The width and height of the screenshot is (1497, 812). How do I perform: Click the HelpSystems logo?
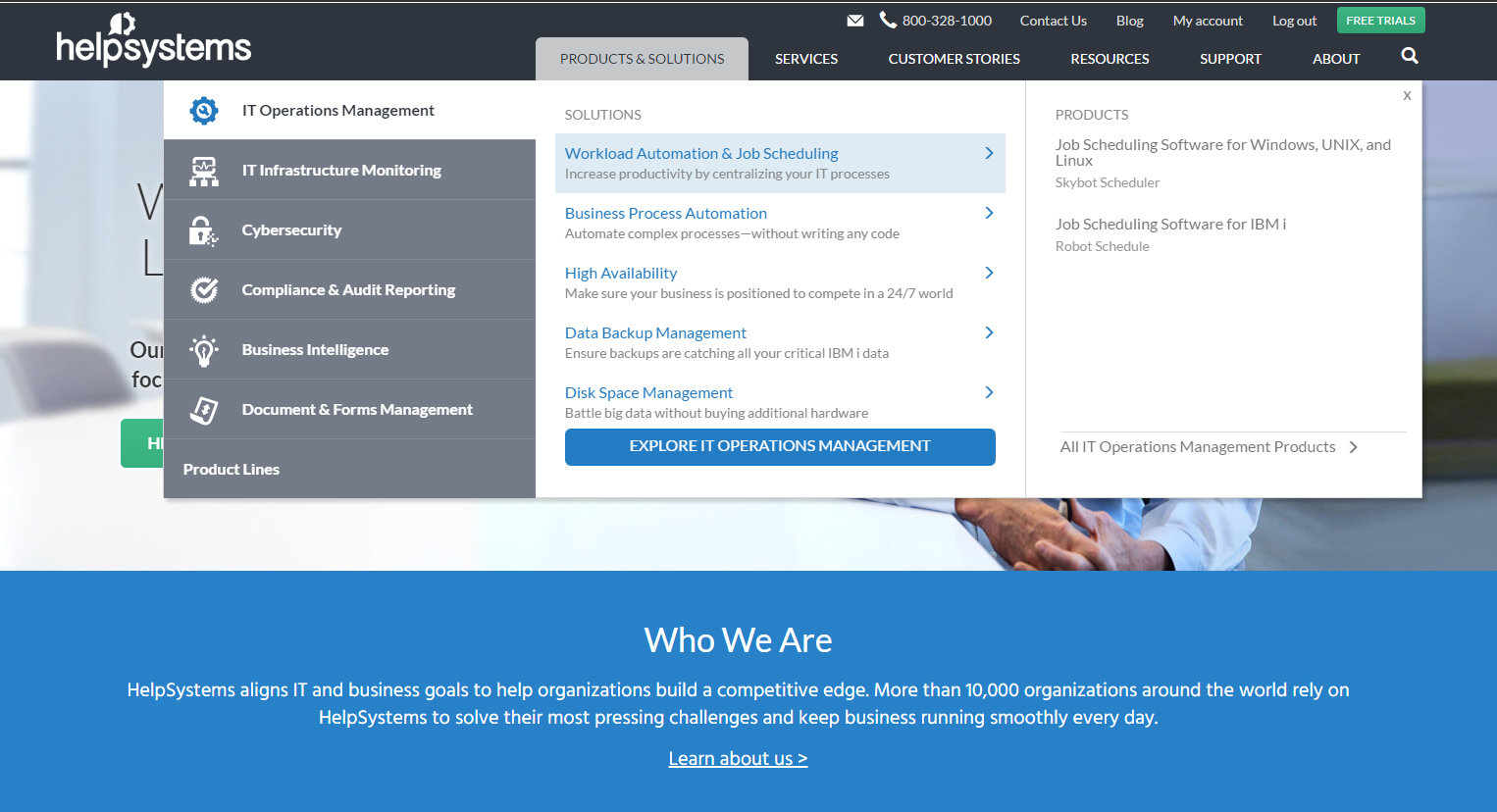pyautogui.click(x=154, y=40)
